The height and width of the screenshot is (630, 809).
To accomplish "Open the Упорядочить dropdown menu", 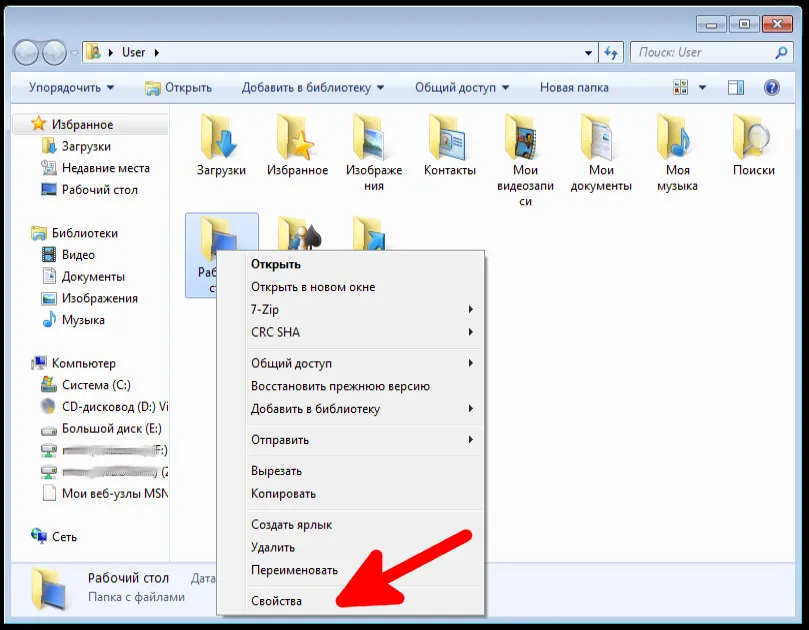I will (71, 87).
